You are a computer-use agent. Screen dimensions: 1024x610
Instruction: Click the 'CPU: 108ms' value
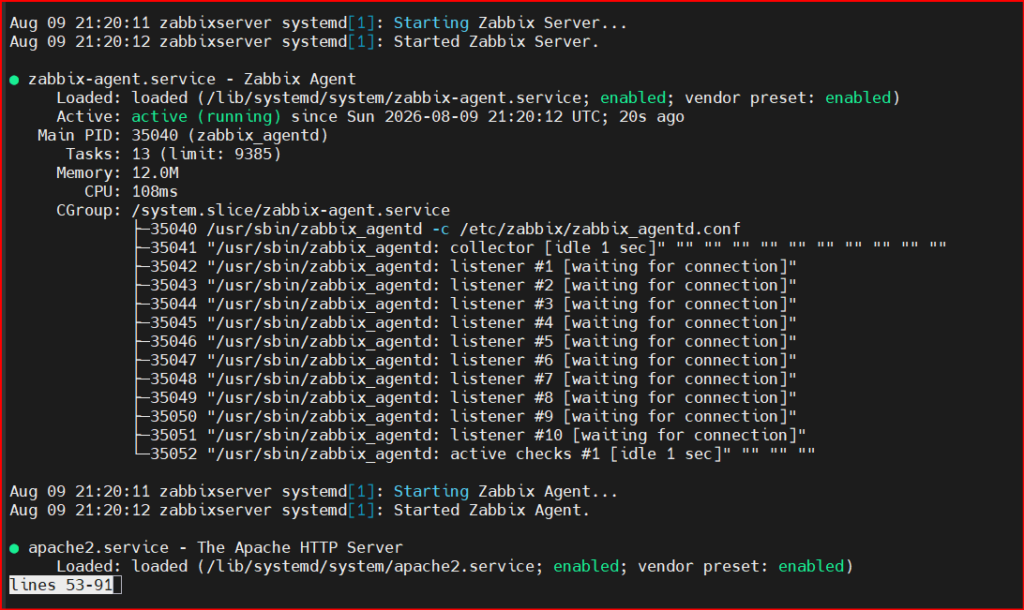click(x=155, y=192)
